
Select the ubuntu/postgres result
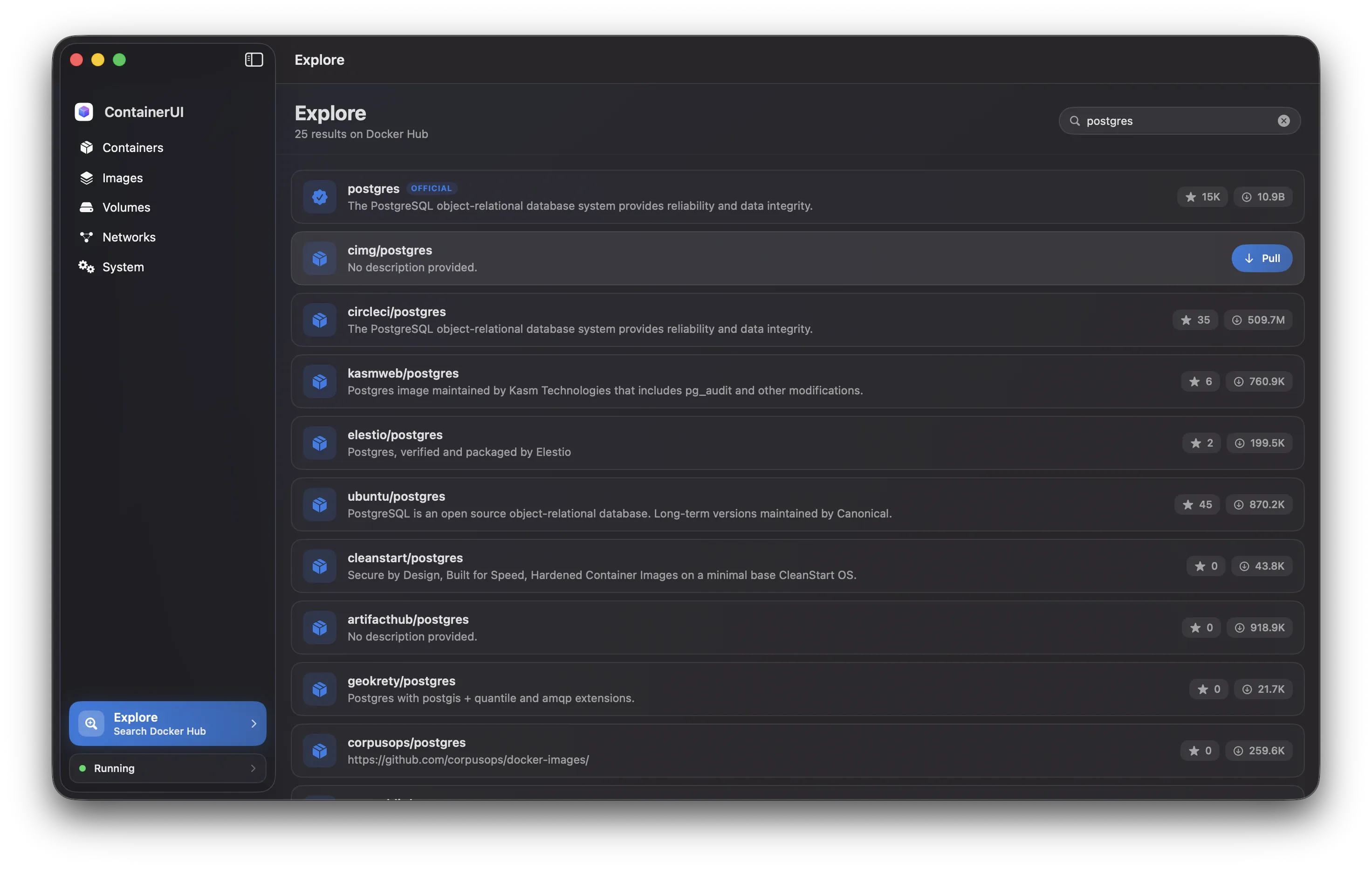coord(797,504)
